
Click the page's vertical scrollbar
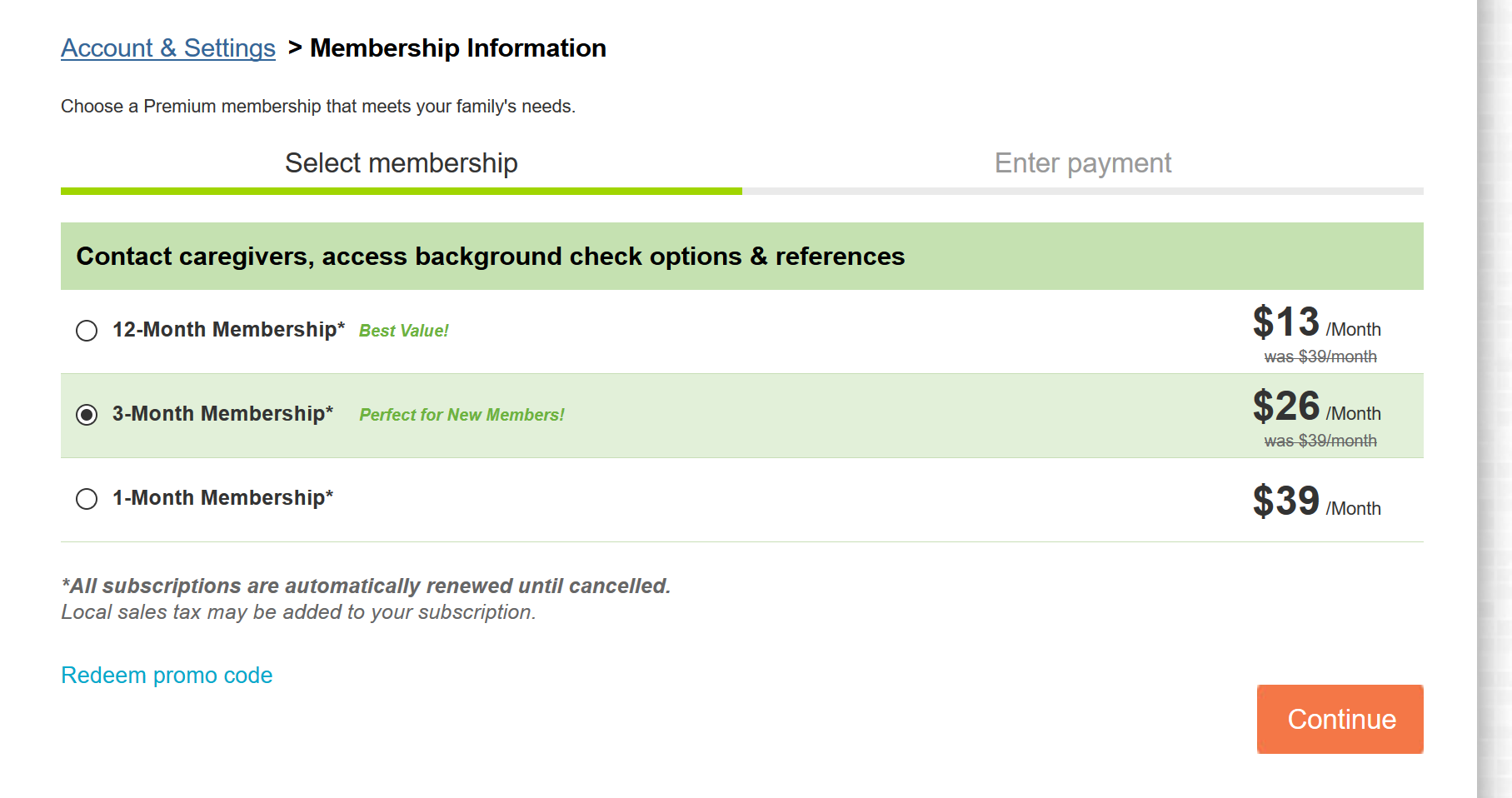[x=1494, y=399]
